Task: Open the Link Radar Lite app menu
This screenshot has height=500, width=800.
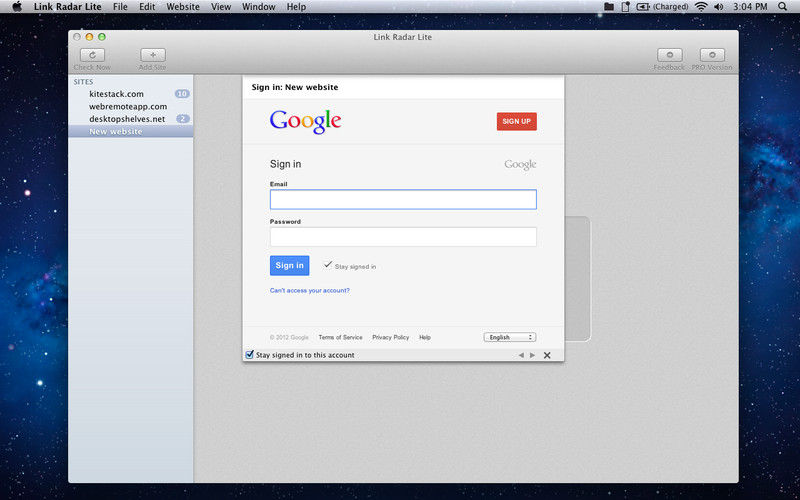Action: [67, 7]
